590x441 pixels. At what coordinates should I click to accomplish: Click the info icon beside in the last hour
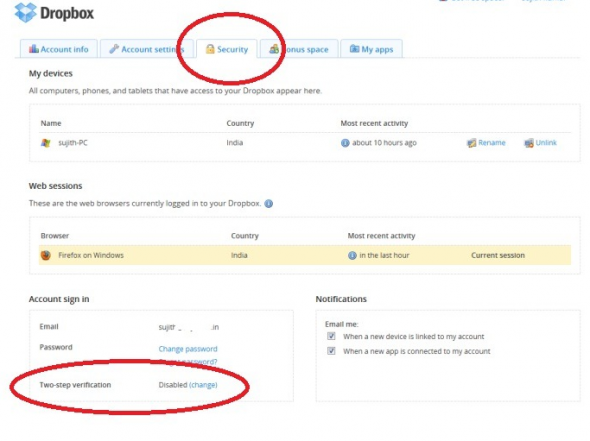click(352, 255)
